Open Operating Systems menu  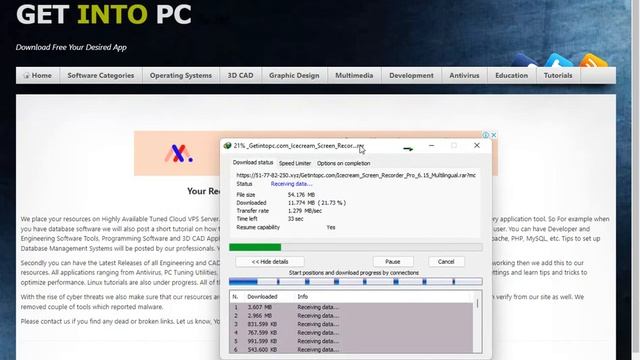pyautogui.click(x=181, y=76)
